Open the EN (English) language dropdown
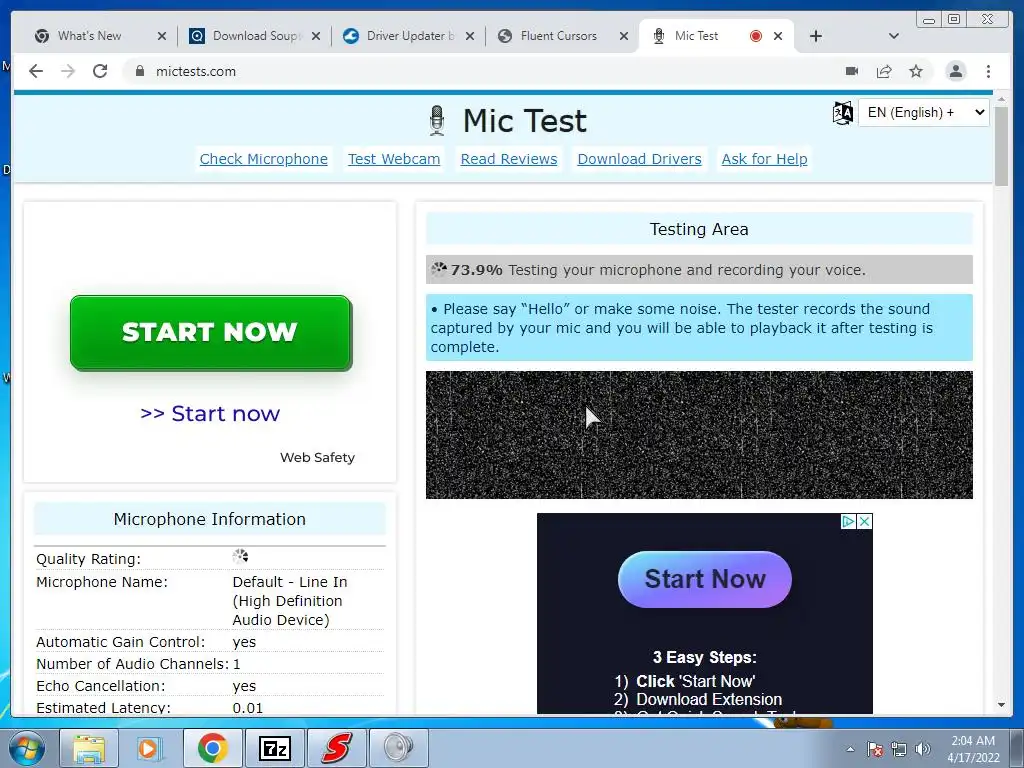The image size is (1024, 768). (923, 112)
